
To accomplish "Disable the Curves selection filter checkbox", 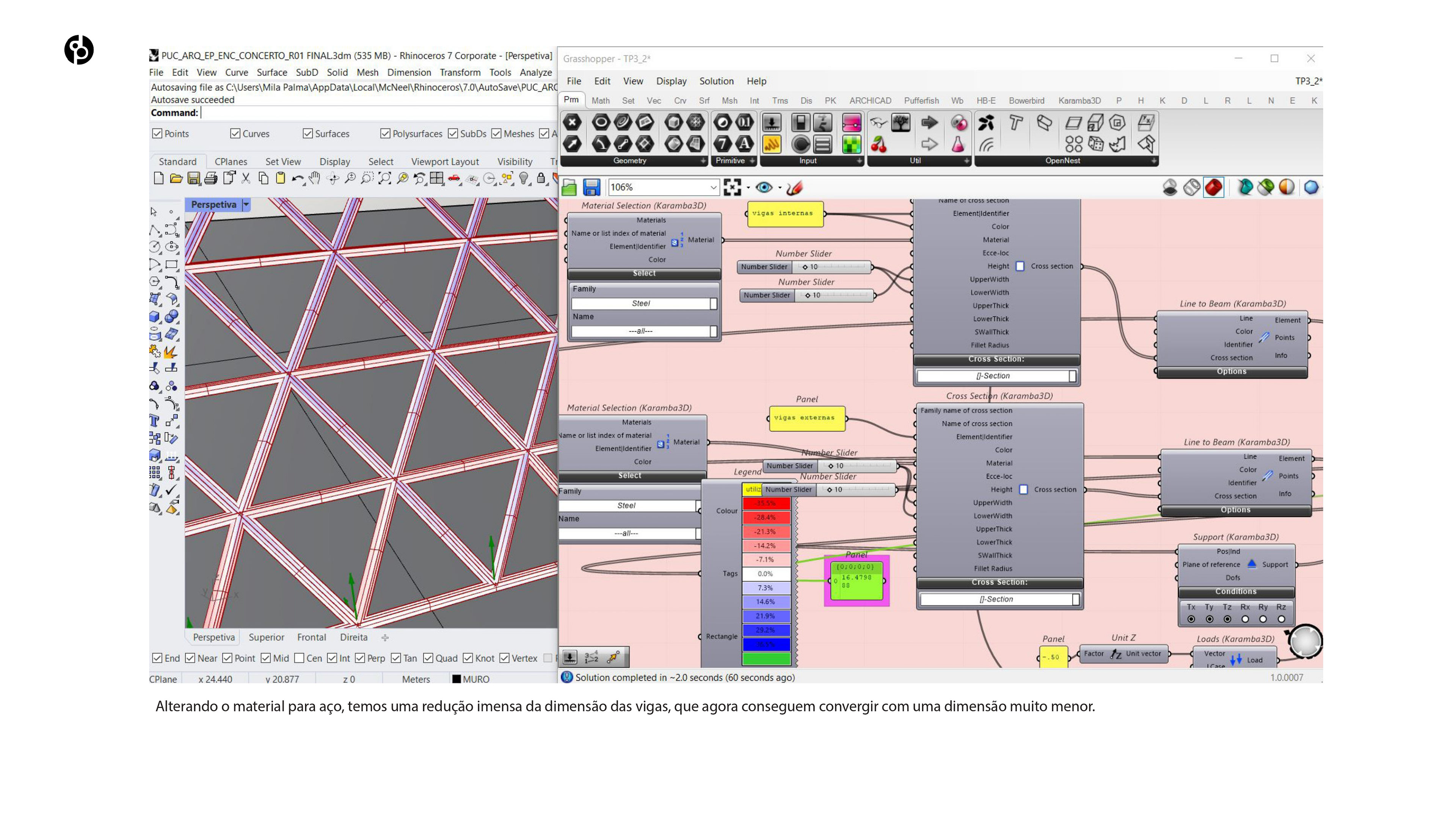I will (235, 133).
